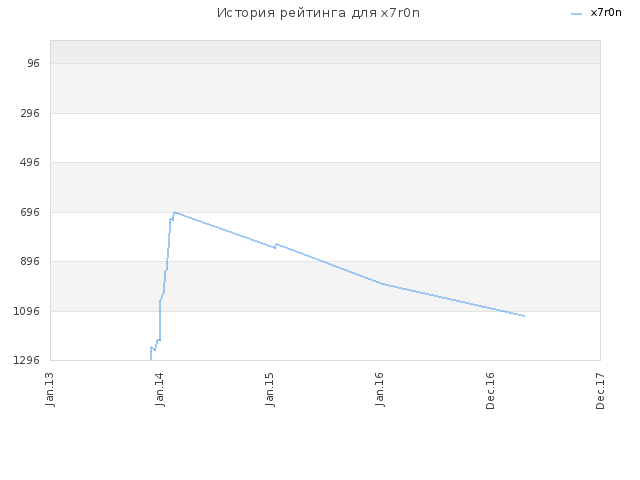This screenshot has width=640, height=480.
Task: Click the Jan.13 x-axis label
Action: [50, 389]
